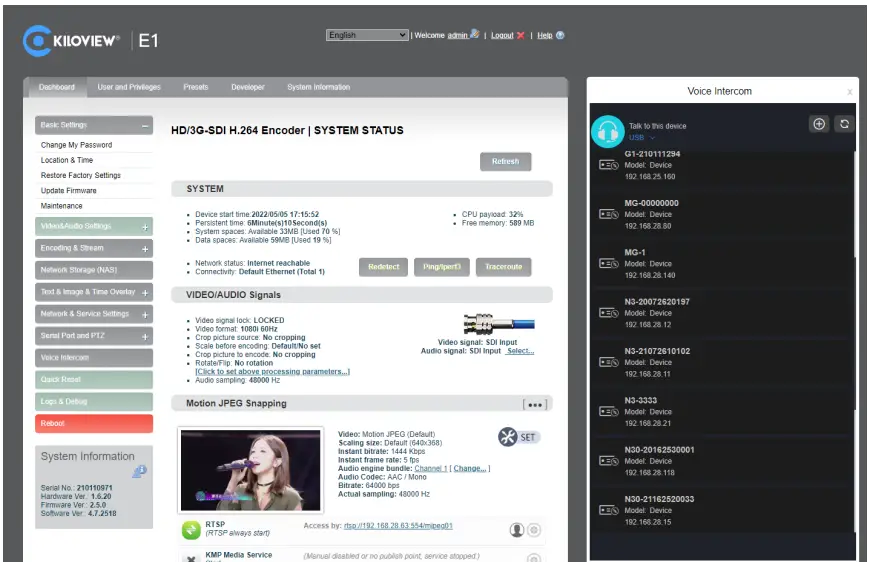Switch to the Dashboard tab
Viewport: 869px width, 562px height.
tap(57, 87)
